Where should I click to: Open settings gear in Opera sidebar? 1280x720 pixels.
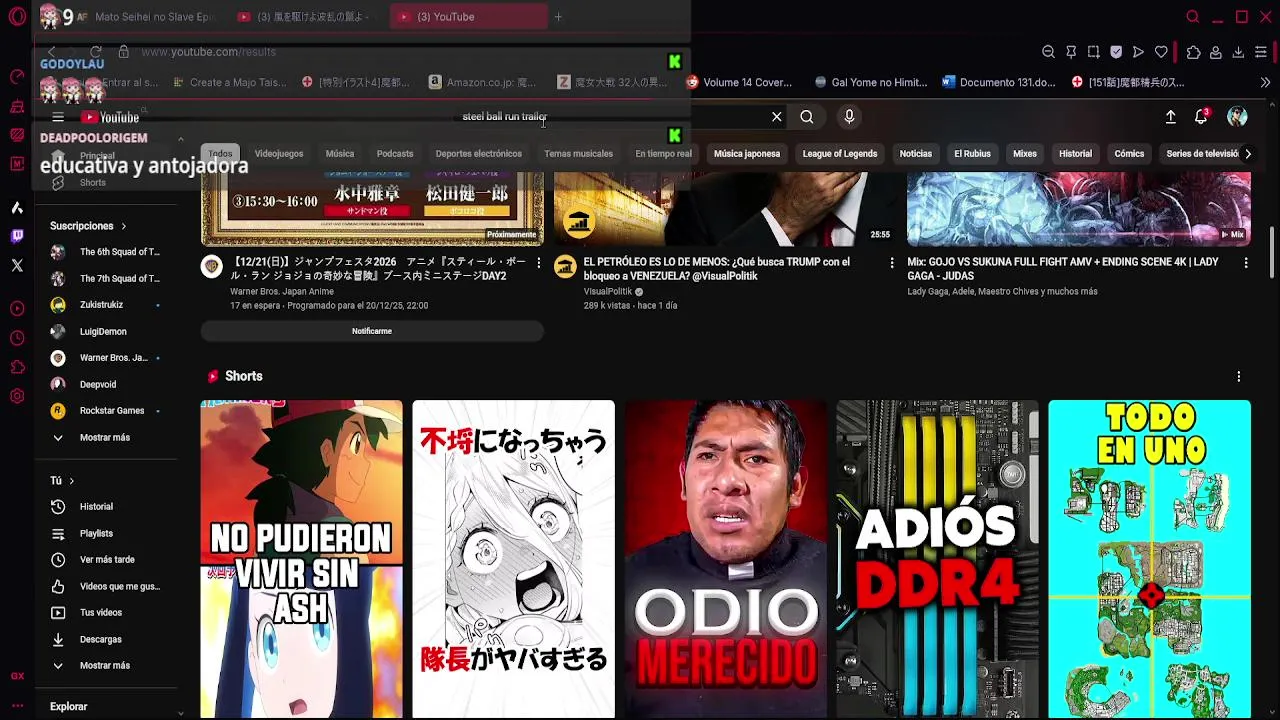[x=17, y=396]
